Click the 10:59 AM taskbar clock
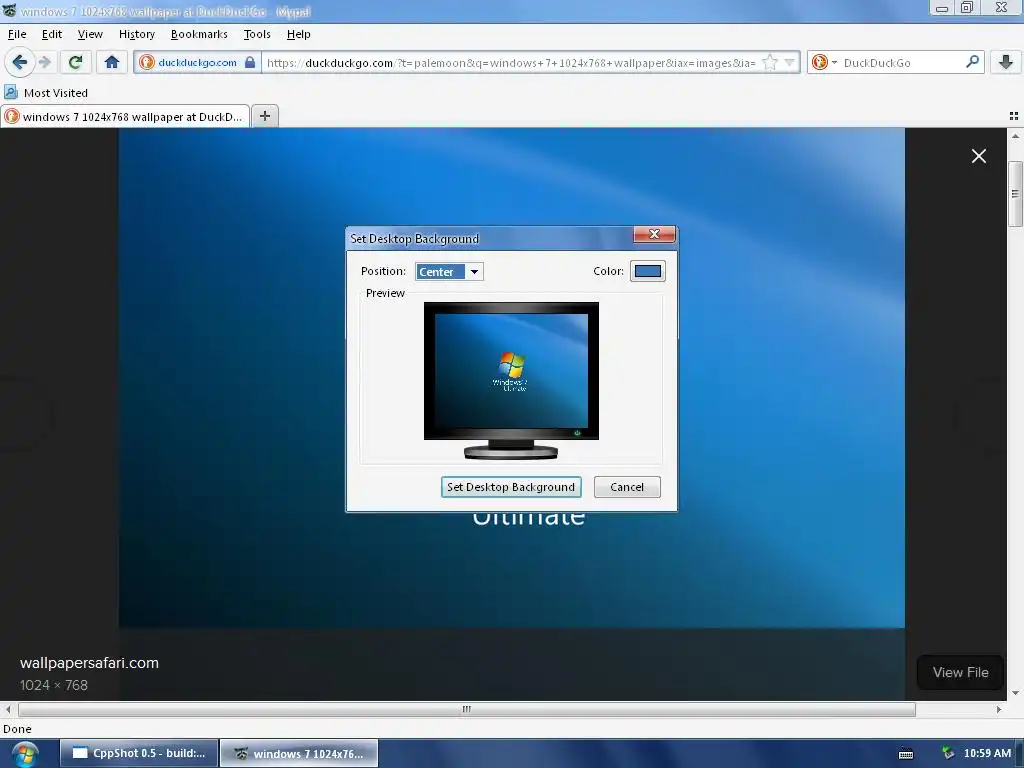Screen dimensions: 1024x768 987,753
